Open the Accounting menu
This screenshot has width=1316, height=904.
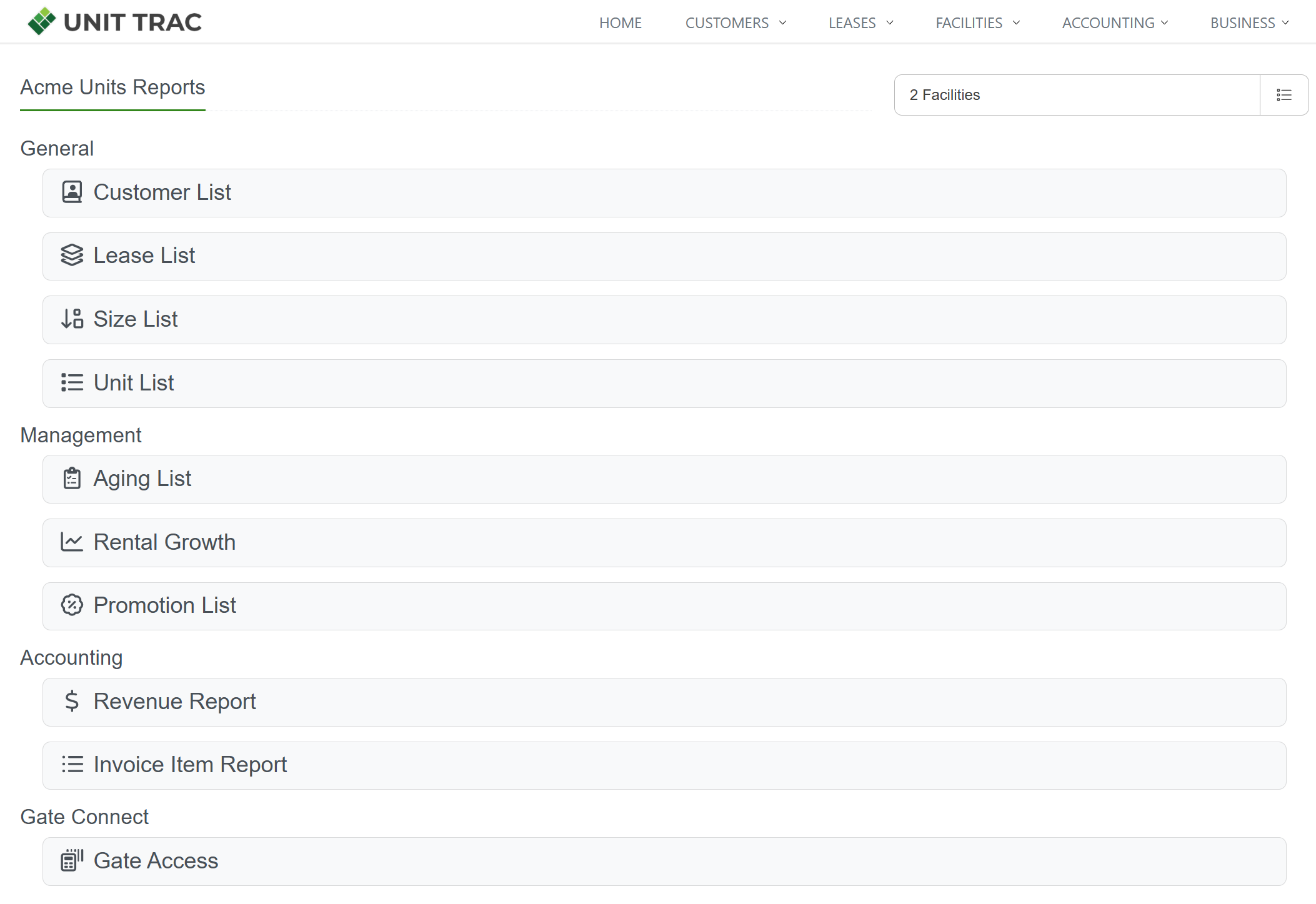point(1115,23)
